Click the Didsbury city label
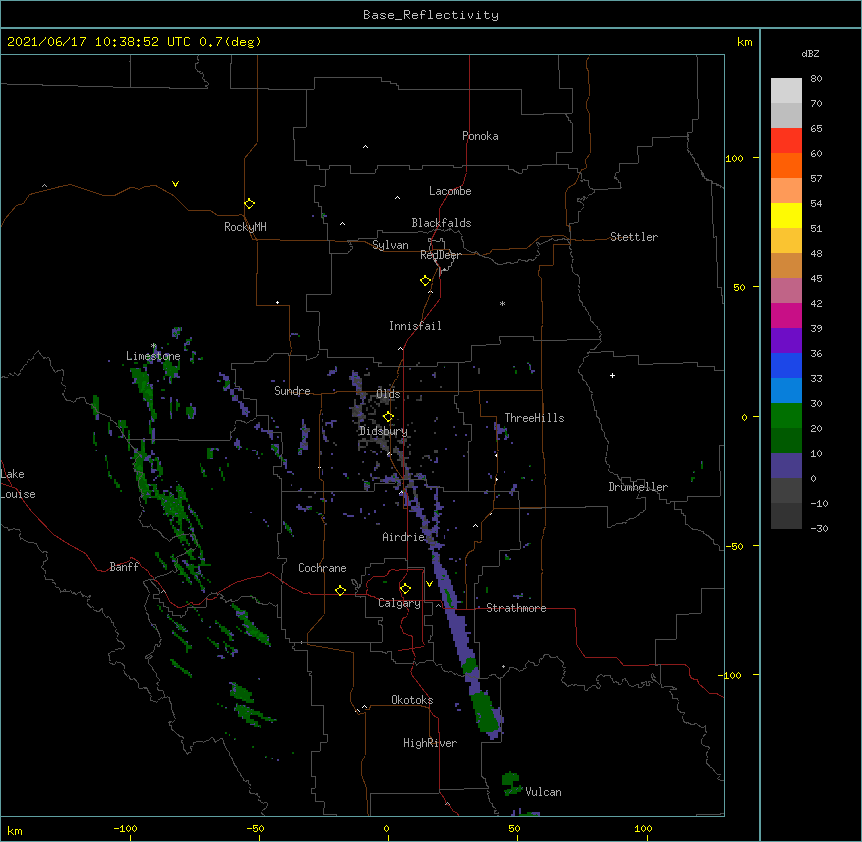 click(383, 431)
